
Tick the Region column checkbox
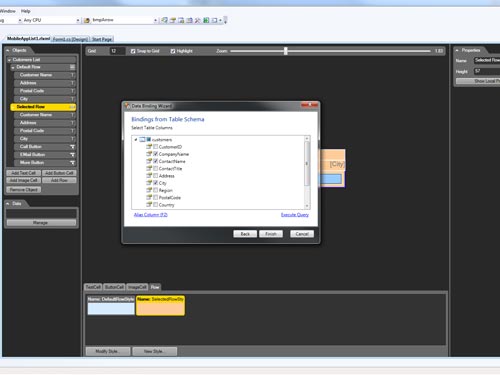pos(156,190)
